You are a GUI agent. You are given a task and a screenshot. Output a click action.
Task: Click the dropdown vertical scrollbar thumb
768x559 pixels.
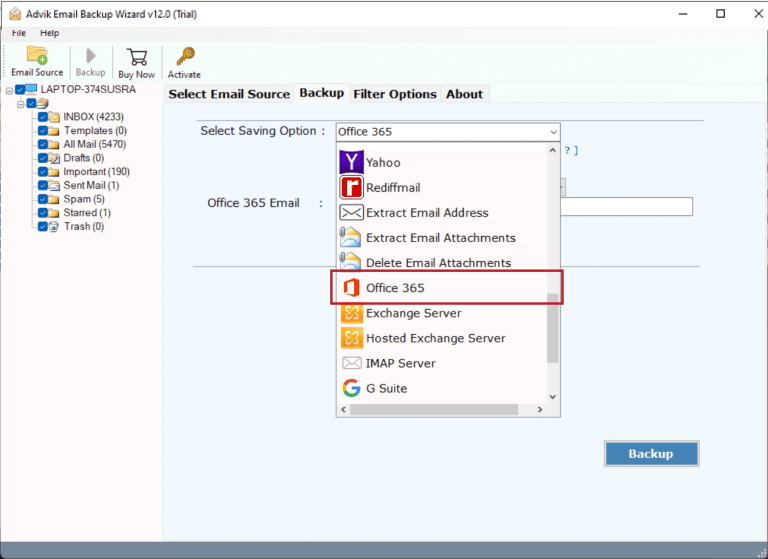coord(552,328)
